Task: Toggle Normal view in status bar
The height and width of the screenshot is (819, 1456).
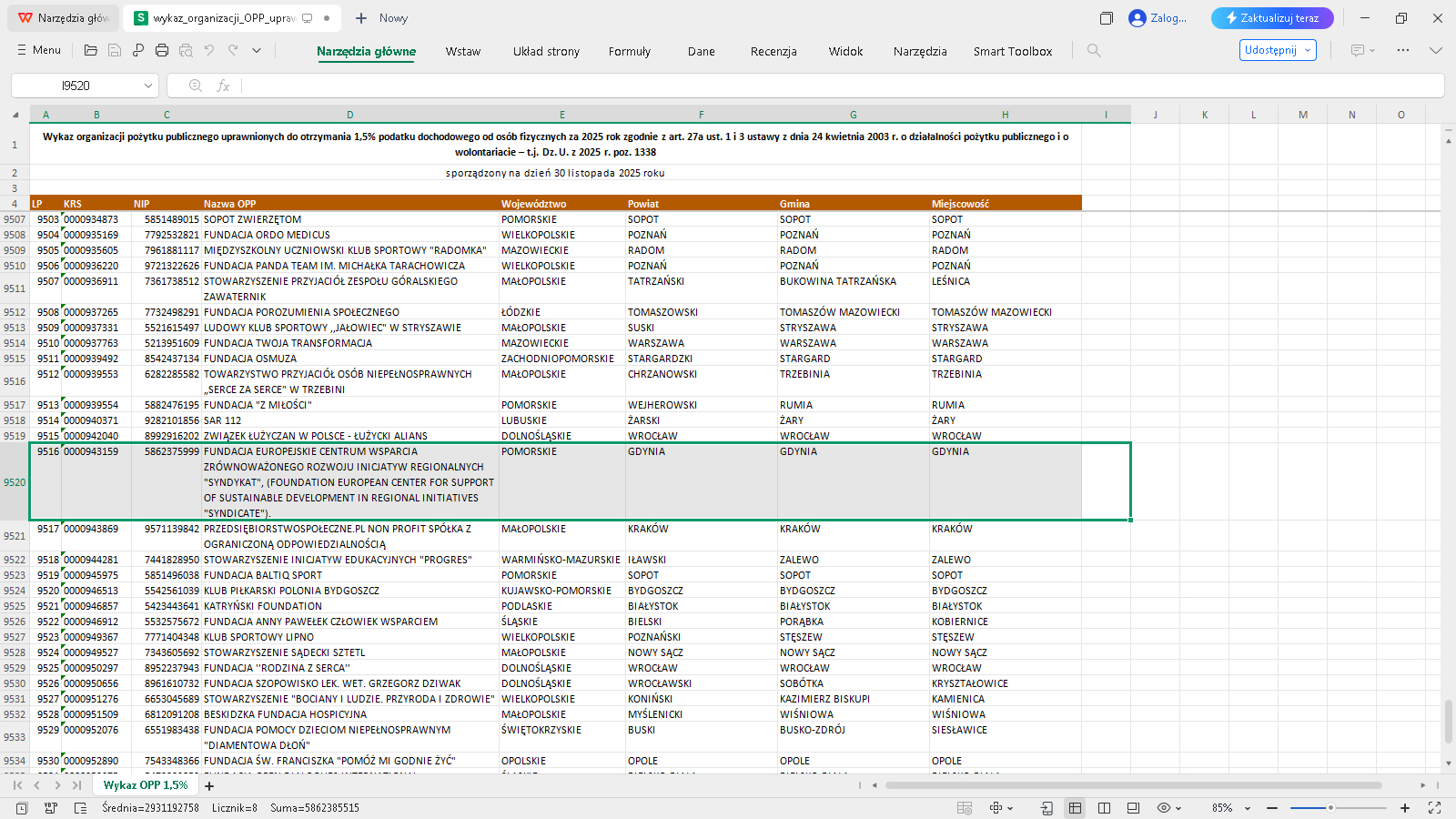Action: 1075,808
